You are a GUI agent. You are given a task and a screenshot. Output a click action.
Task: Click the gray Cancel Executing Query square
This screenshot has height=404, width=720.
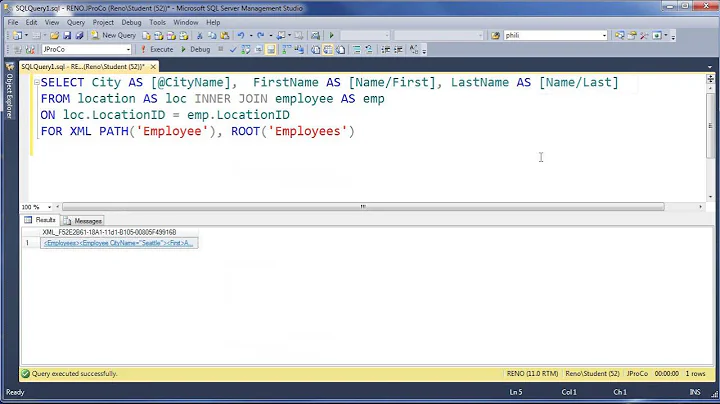220,49
